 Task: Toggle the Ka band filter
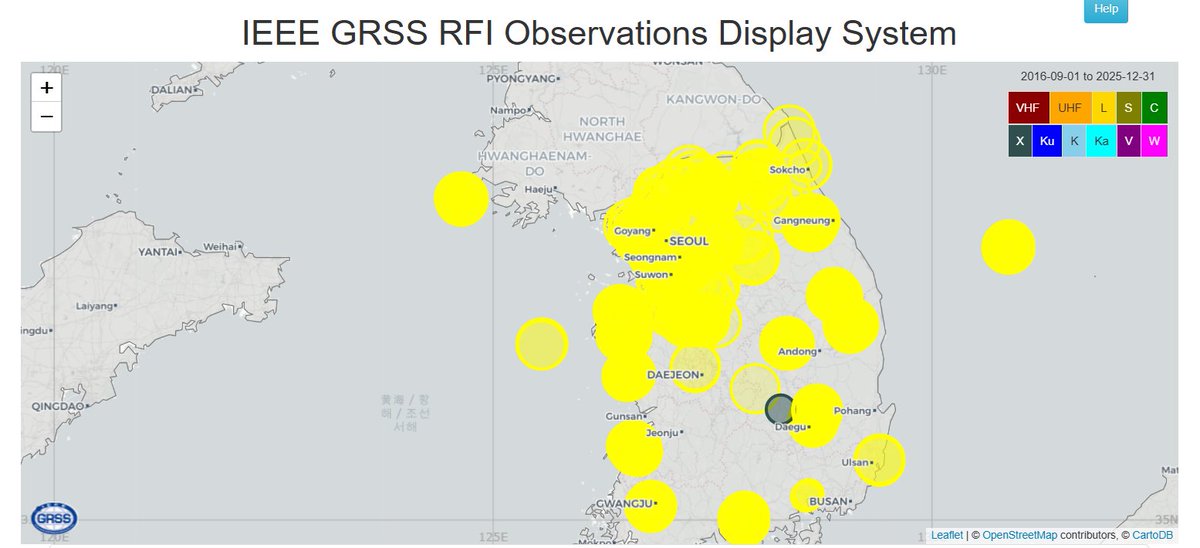(x=1101, y=142)
